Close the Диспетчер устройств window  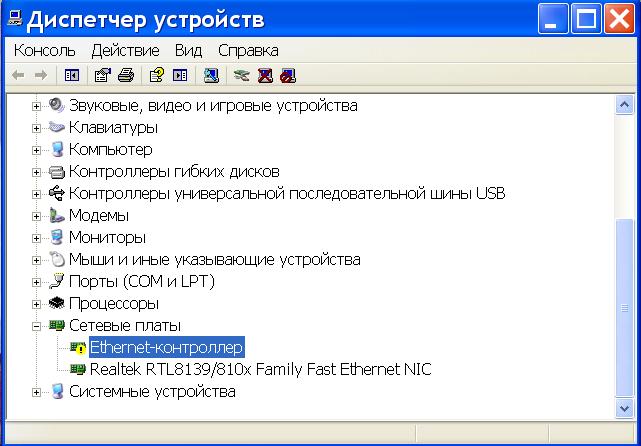click(x=619, y=18)
